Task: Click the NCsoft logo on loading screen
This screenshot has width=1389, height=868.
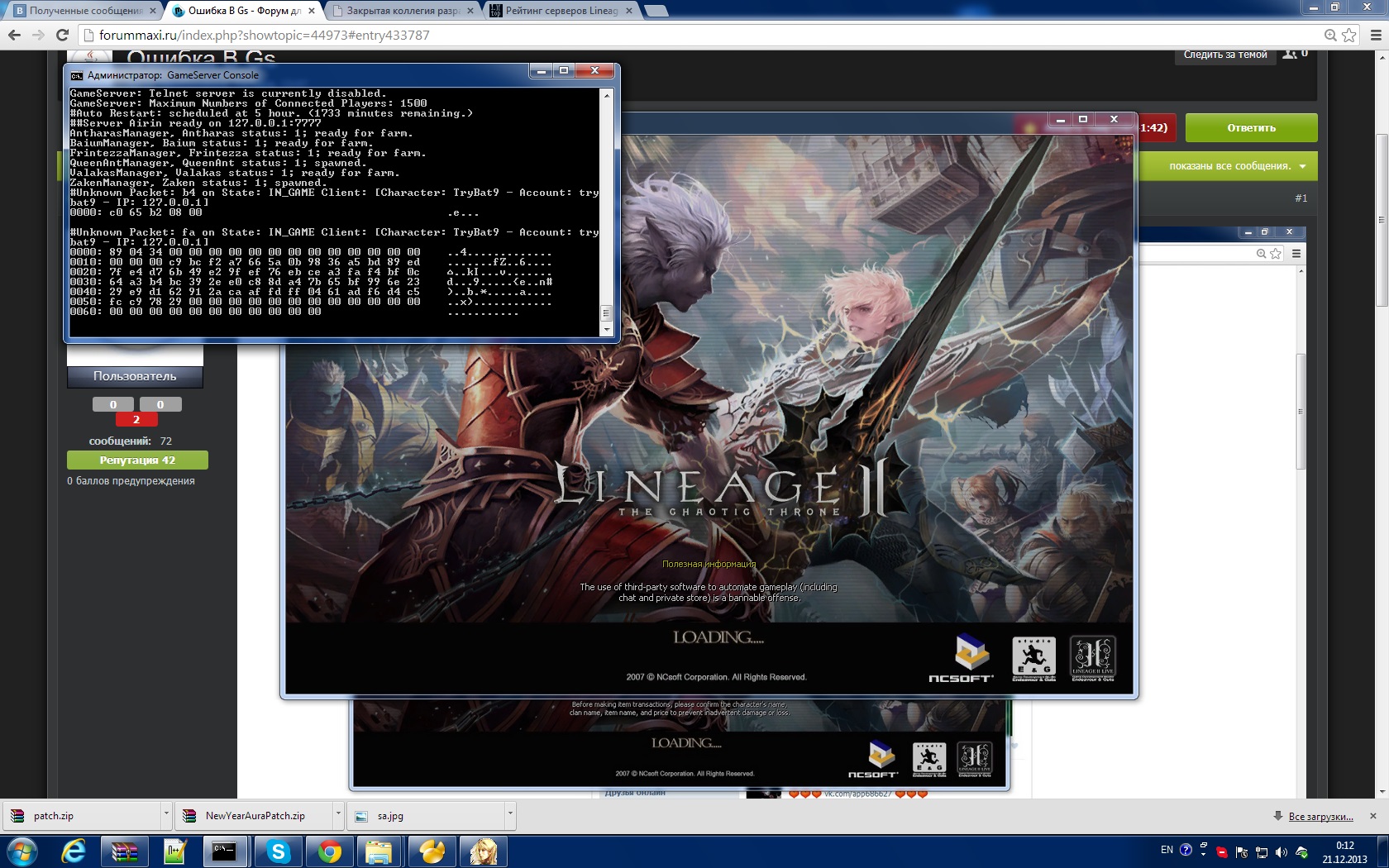Action: coord(962,659)
